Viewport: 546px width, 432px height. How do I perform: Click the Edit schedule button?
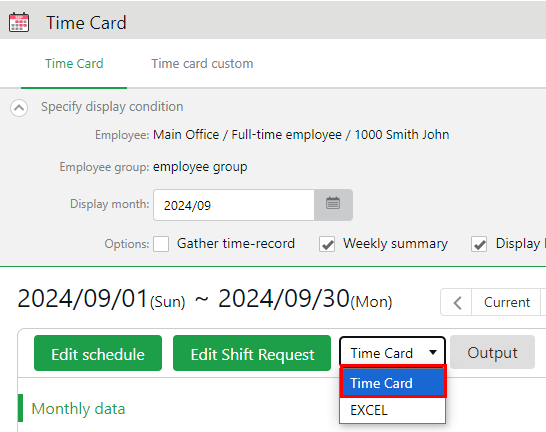(x=98, y=353)
